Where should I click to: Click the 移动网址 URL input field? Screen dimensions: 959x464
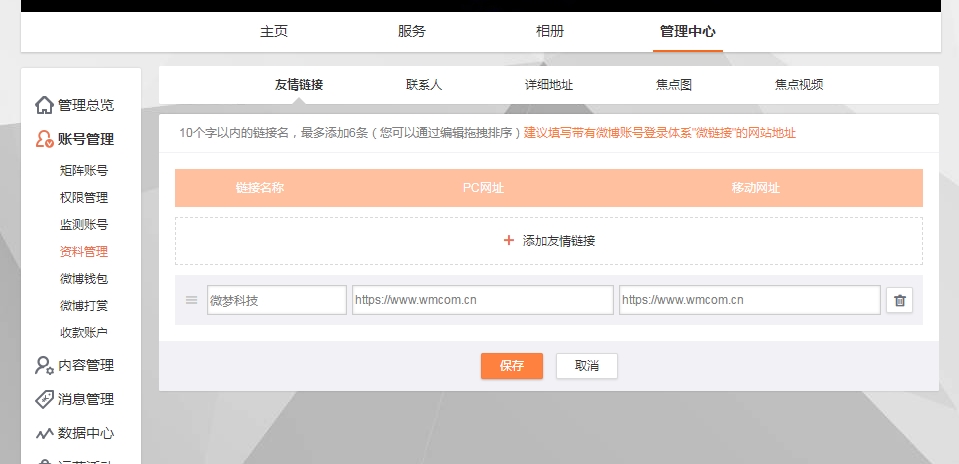pos(749,300)
